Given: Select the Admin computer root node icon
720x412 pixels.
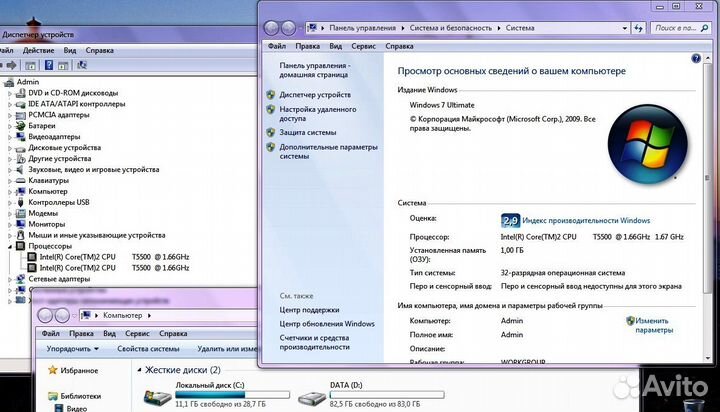Looking at the screenshot, I should click(x=9, y=82).
